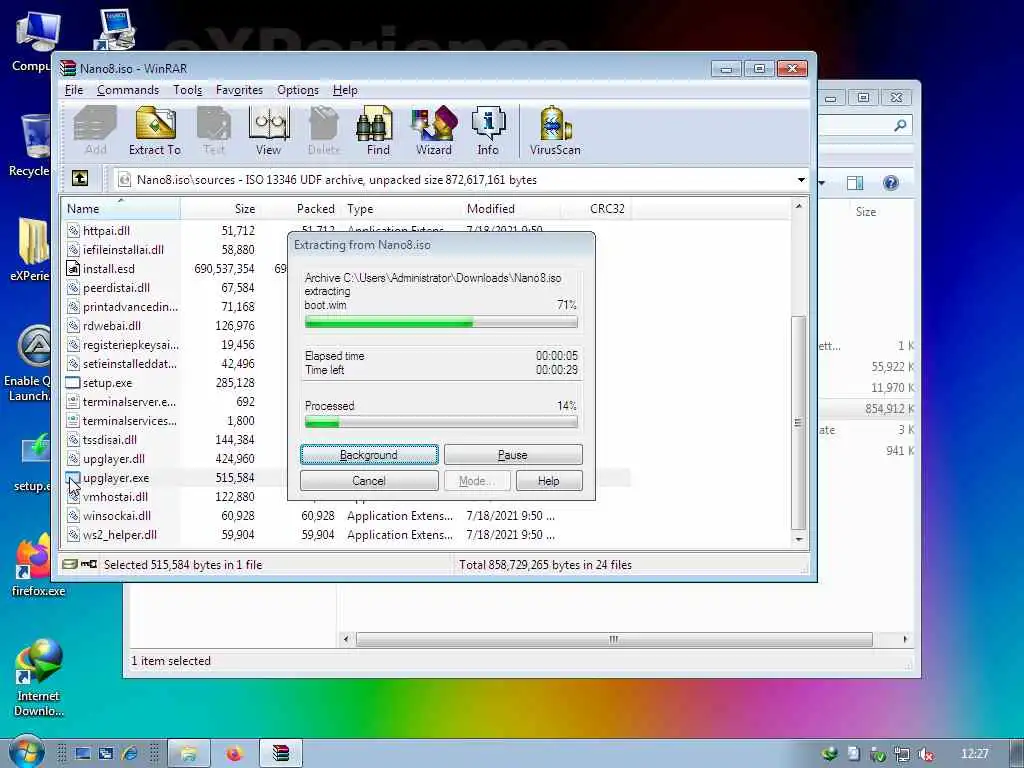Click the horizontal scrollbar in the Explorer window
This screenshot has width=1024, height=768.
[x=614, y=639]
